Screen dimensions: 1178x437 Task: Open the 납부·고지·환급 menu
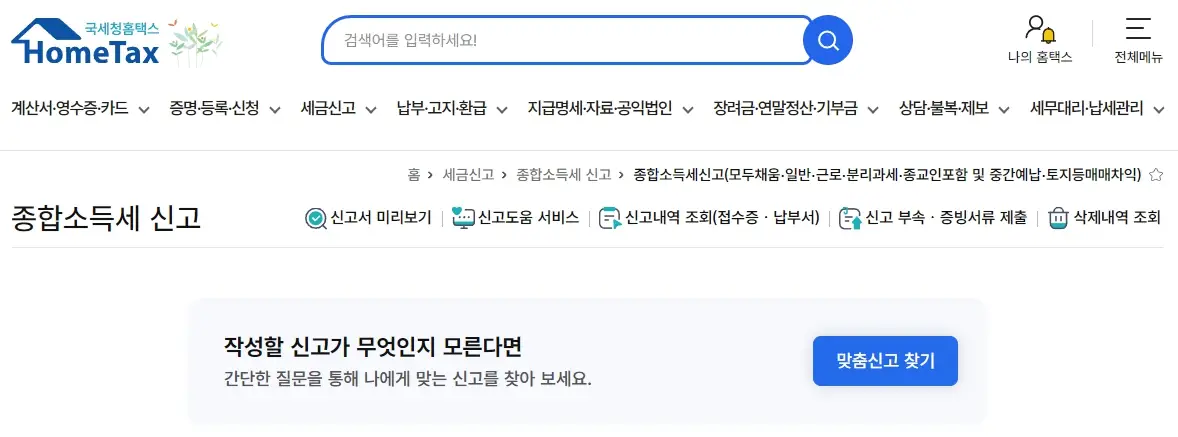tap(442, 109)
